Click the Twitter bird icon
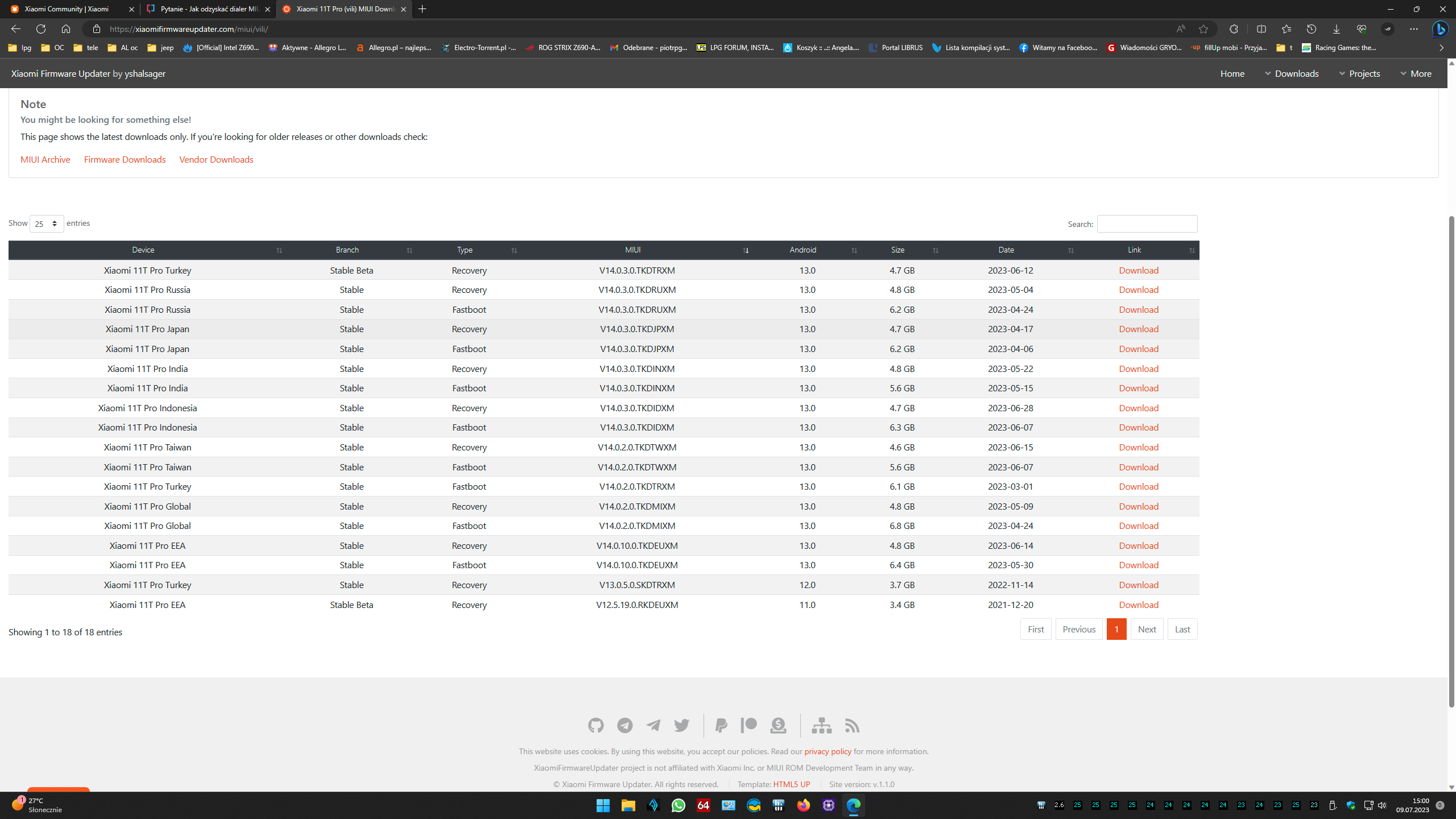This screenshot has width=1456, height=819. click(681, 725)
